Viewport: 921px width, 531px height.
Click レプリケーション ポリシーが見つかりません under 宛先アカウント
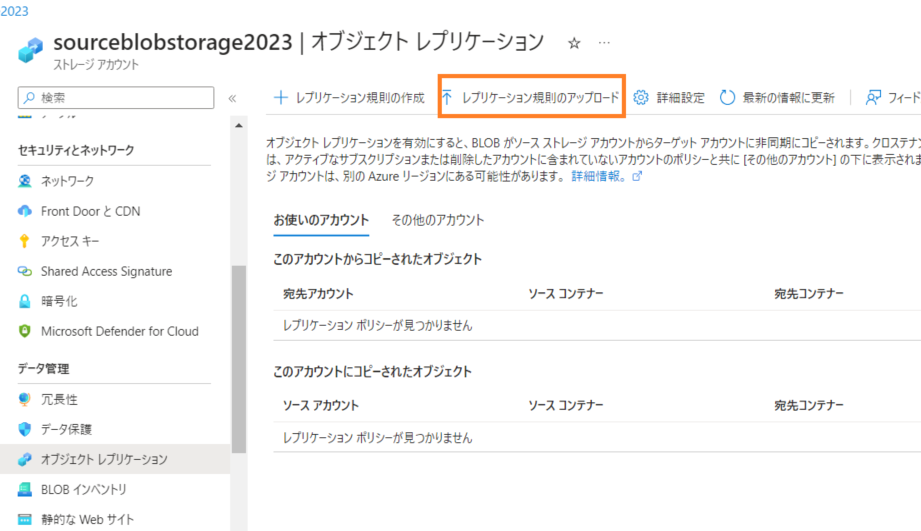click(x=377, y=325)
